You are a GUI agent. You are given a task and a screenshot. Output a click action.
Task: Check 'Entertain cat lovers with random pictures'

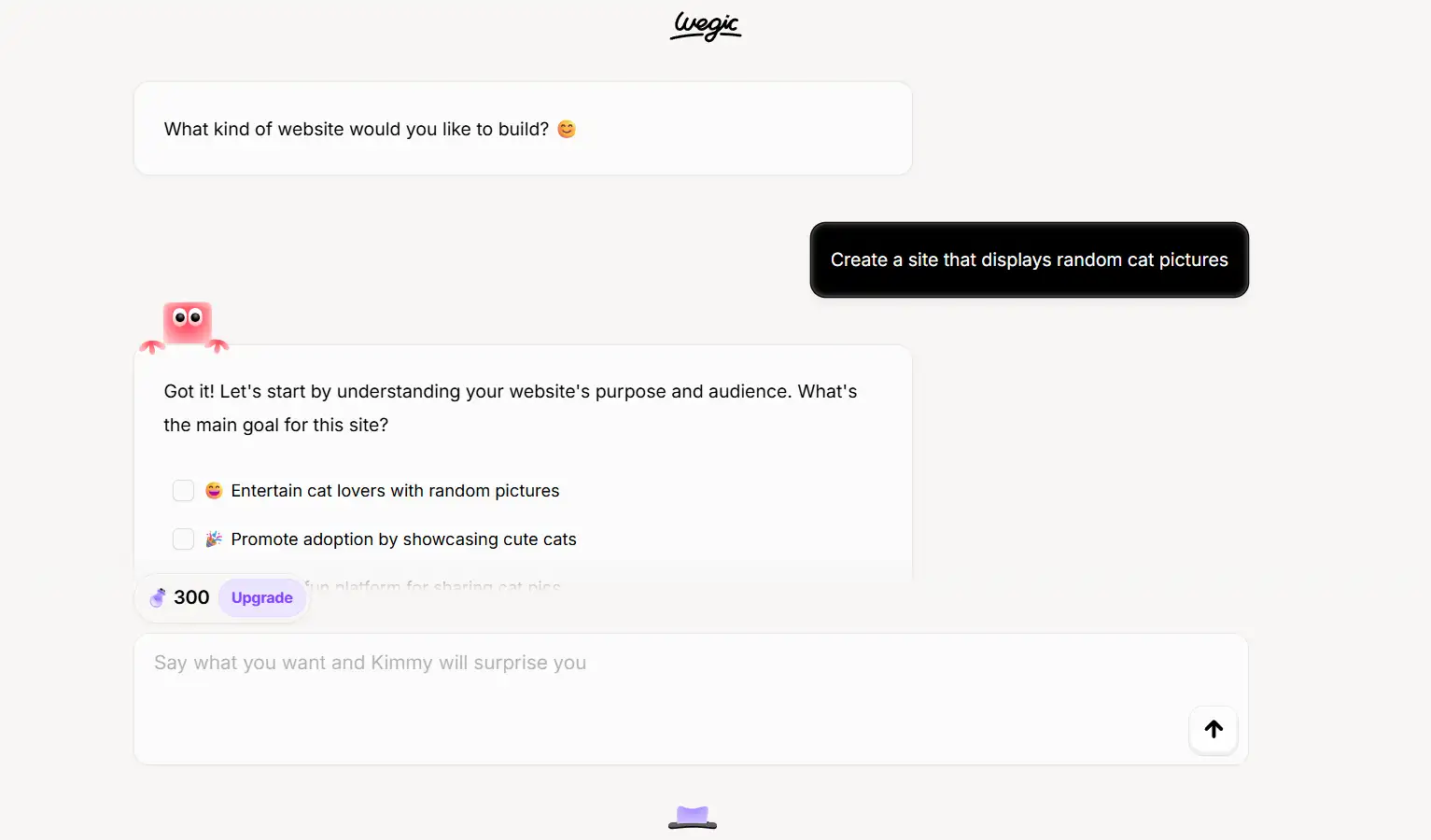tap(183, 491)
